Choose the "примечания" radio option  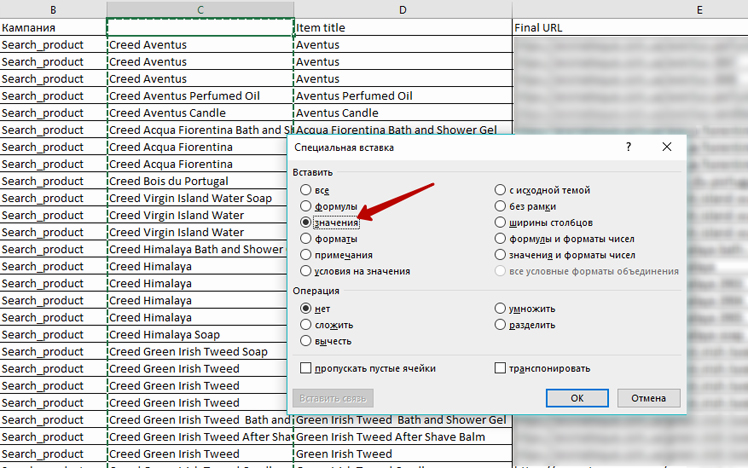pyautogui.click(x=306, y=255)
